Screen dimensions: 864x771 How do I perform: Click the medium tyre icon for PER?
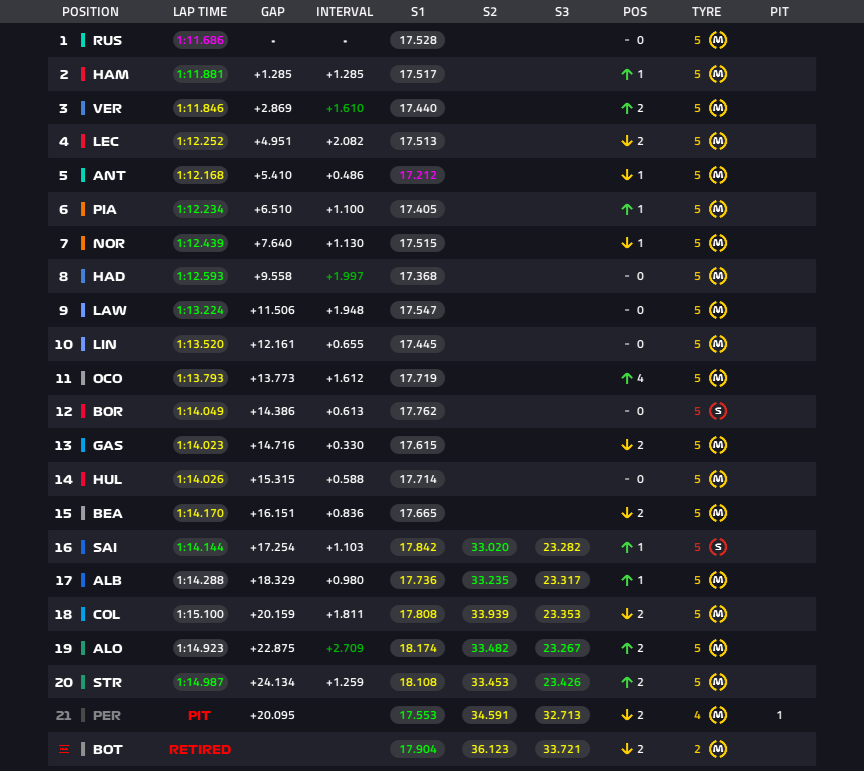[717, 715]
